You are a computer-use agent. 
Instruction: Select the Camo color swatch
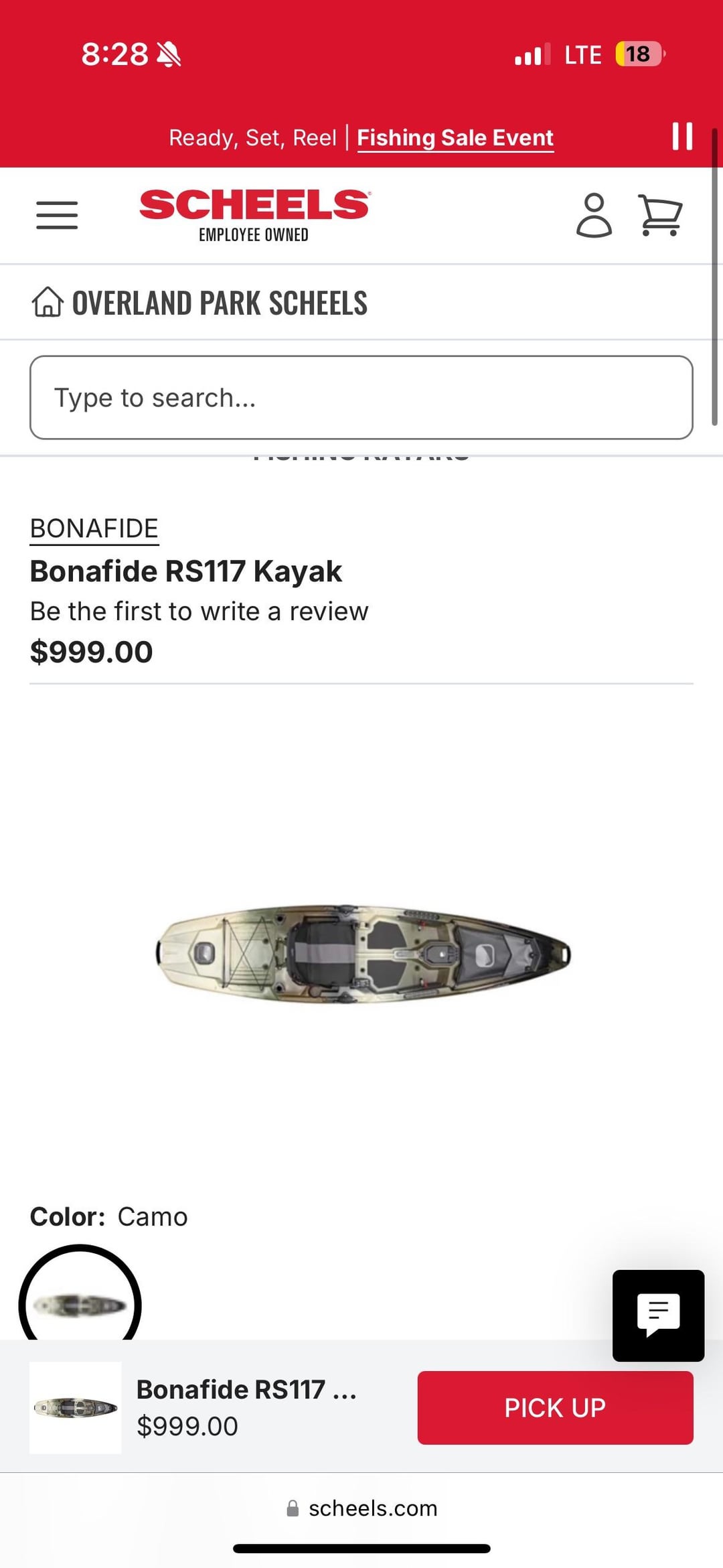(x=80, y=1303)
